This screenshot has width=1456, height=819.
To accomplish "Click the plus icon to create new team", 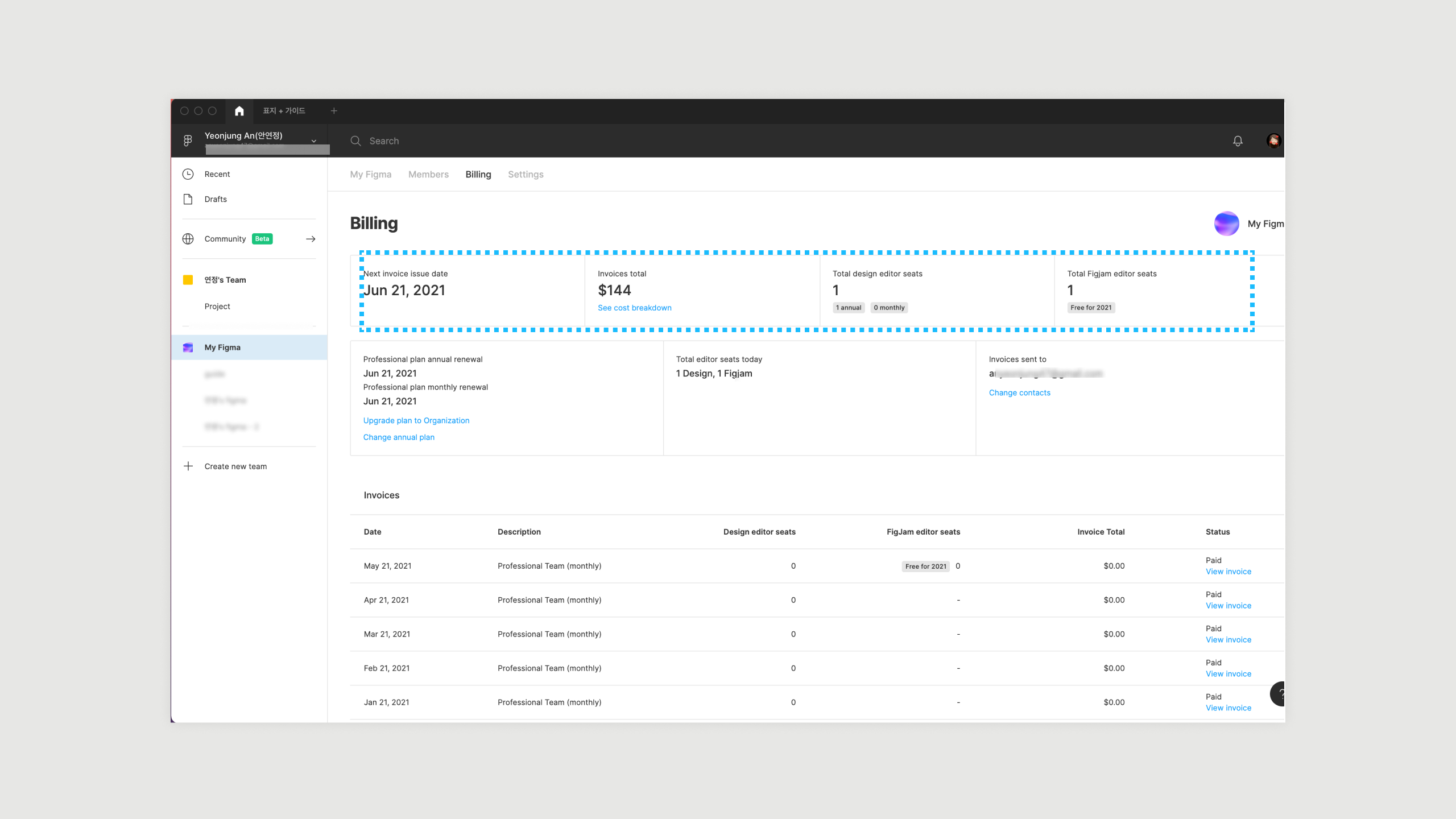I will point(188,466).
